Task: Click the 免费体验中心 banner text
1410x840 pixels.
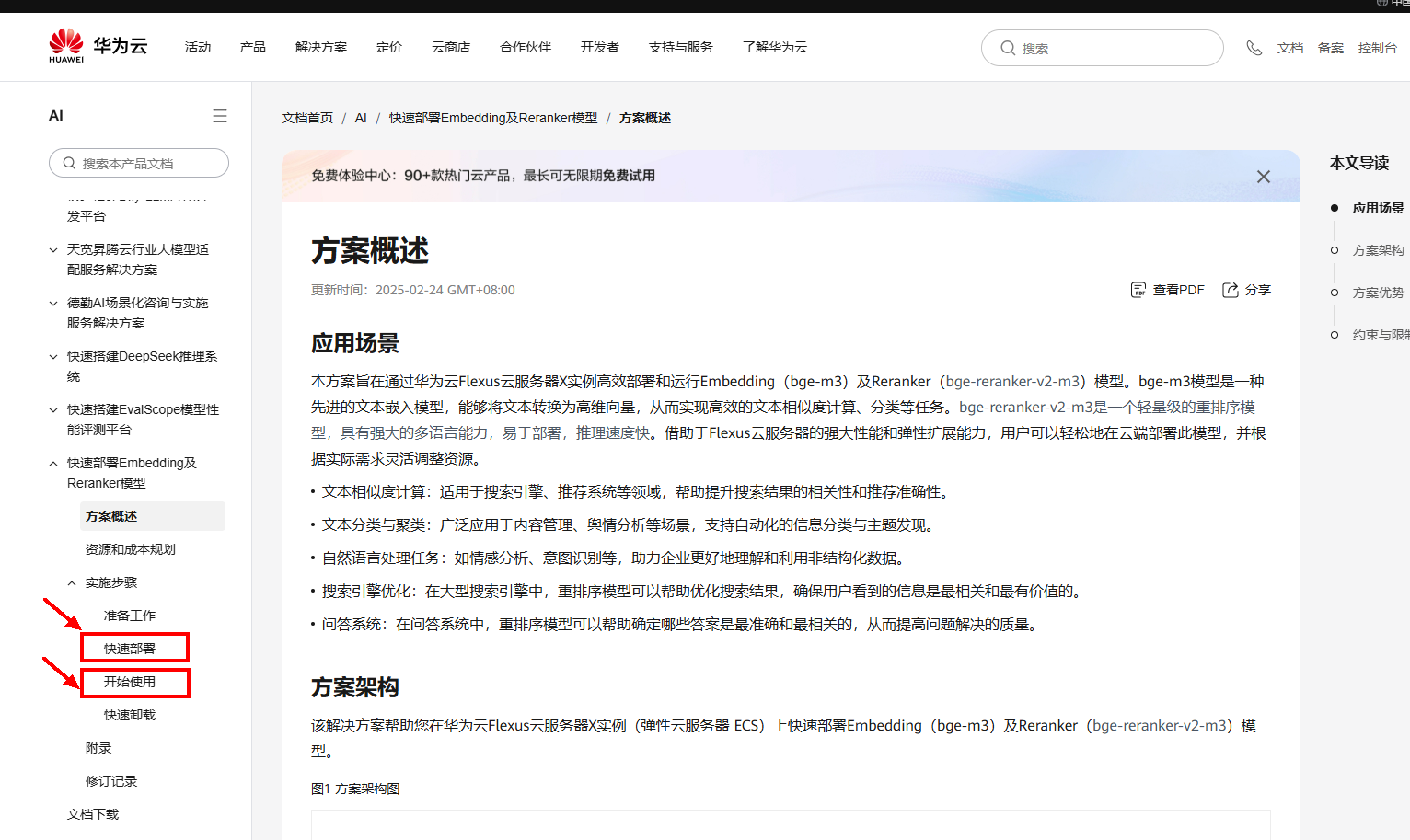Action: [x=483, y=176]
